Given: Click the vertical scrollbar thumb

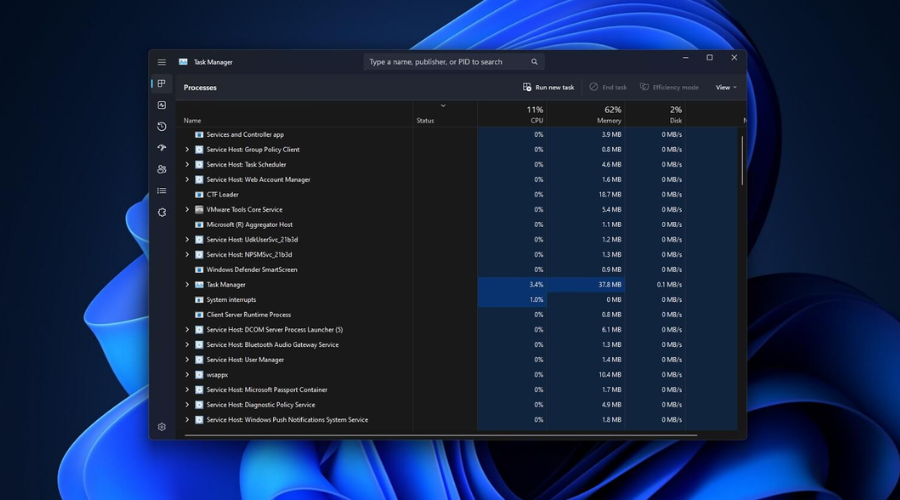Looking at the screenshot, I should (742, 161).
